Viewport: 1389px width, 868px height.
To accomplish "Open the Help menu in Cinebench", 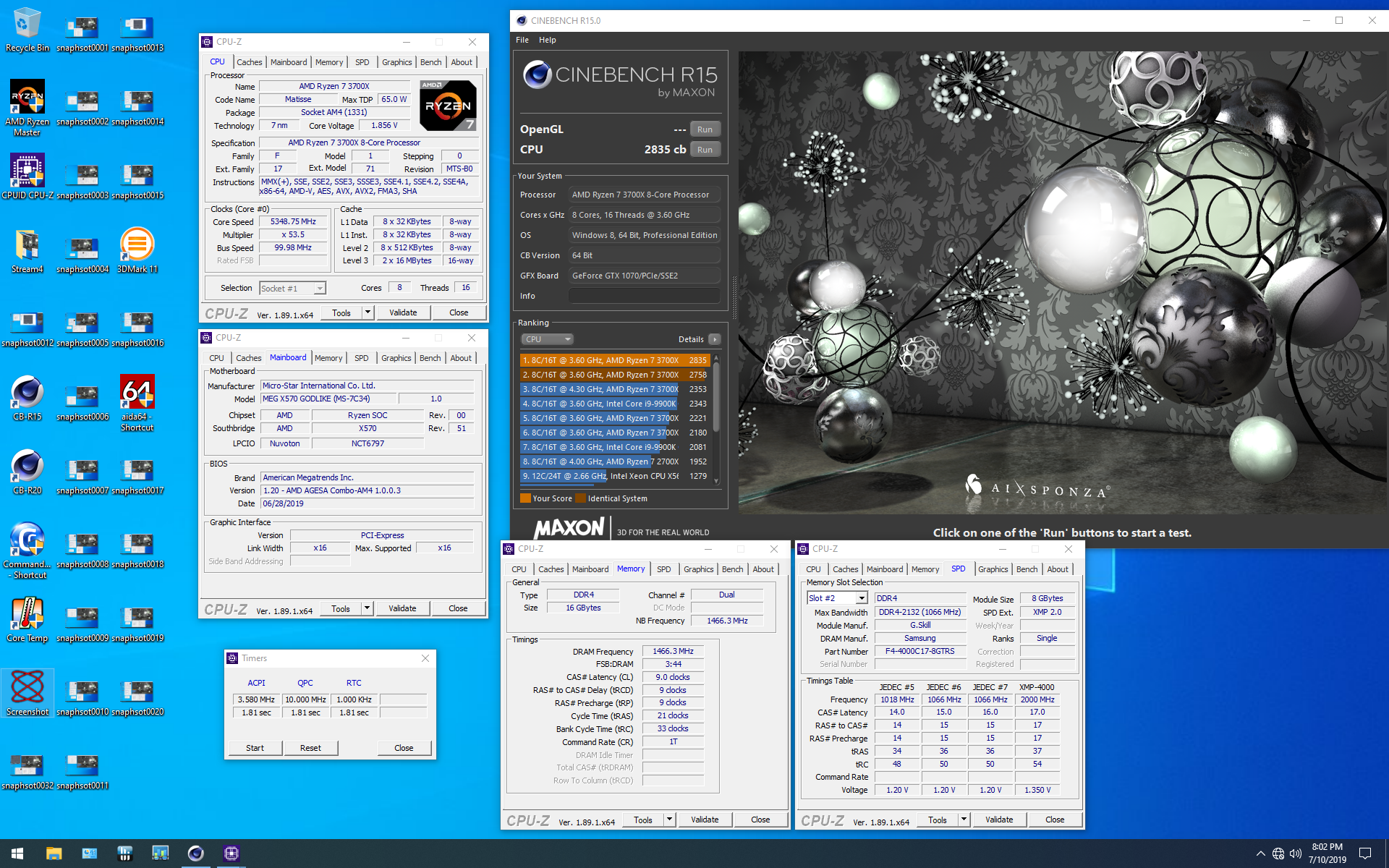I will [548, 40].
